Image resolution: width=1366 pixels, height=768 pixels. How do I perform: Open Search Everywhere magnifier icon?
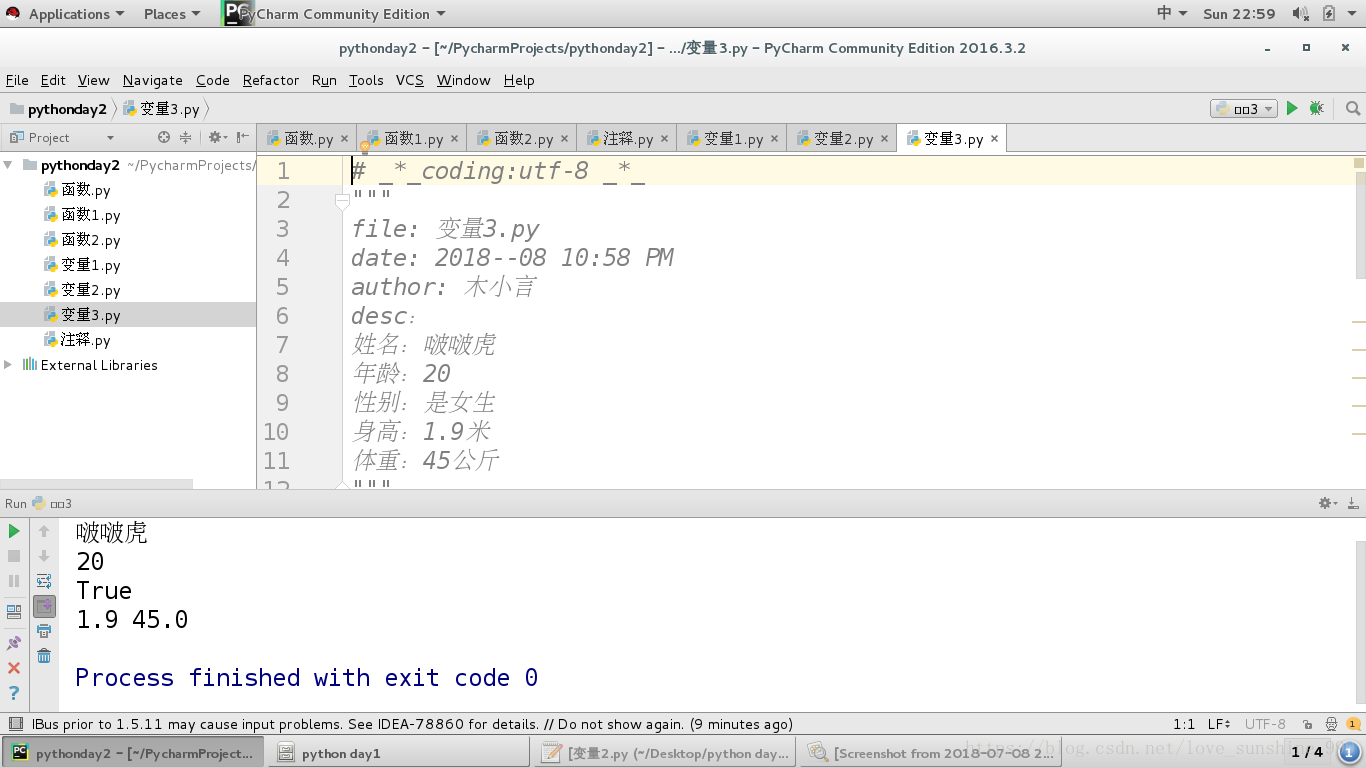1352,108
